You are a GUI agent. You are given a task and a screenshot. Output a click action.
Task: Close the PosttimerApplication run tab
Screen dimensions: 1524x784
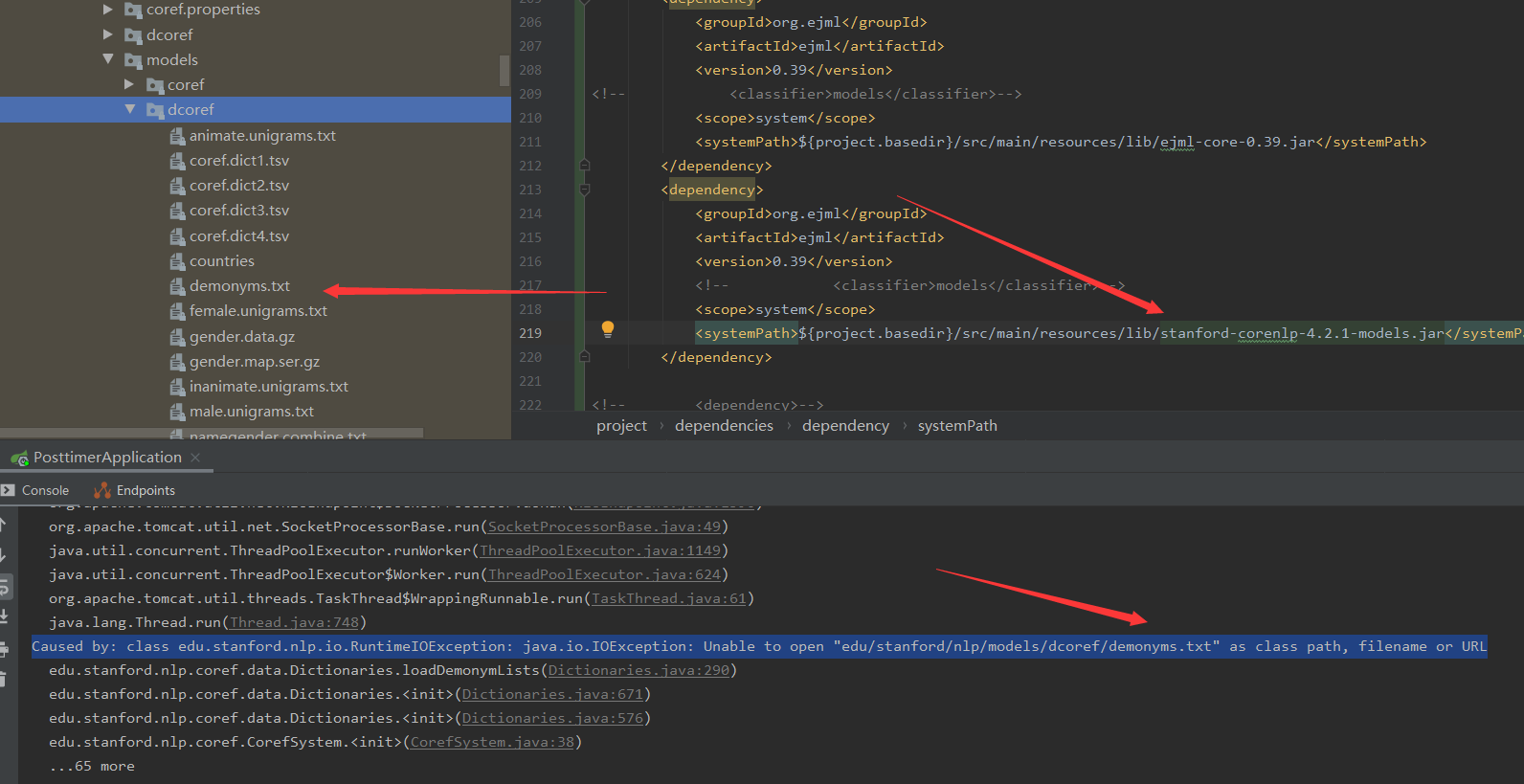click(x=195, y=458)
